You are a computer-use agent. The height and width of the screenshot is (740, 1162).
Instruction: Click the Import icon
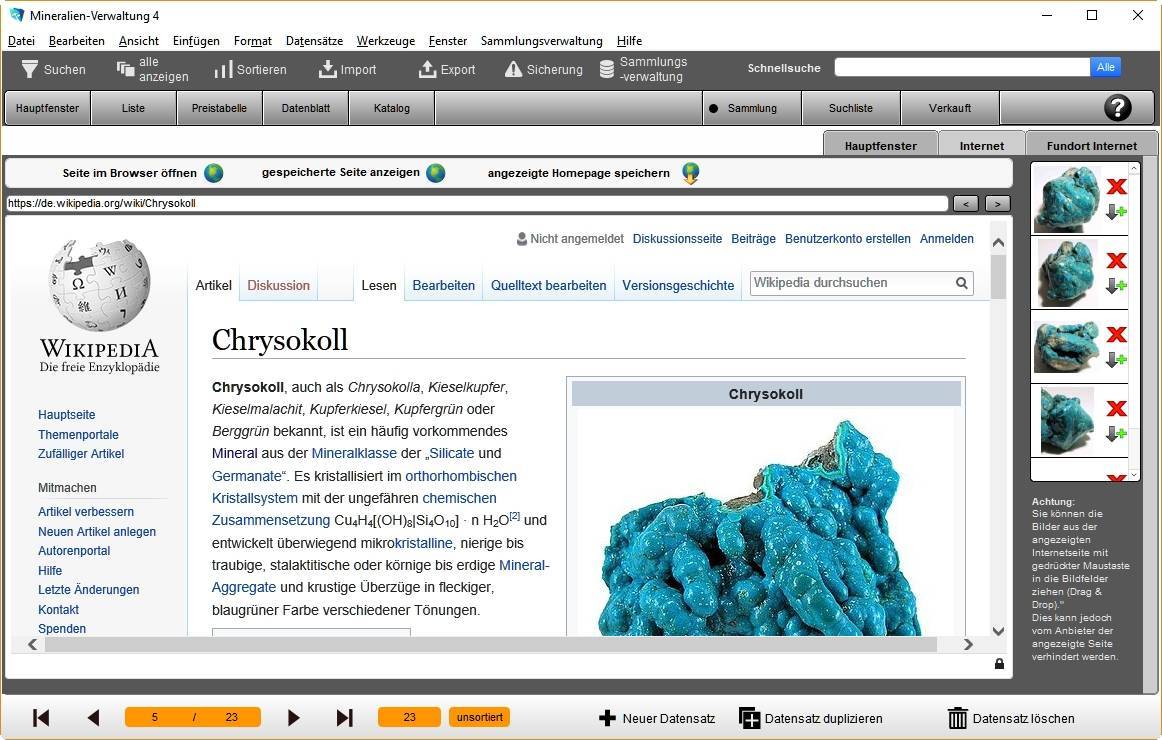point(327,69)
